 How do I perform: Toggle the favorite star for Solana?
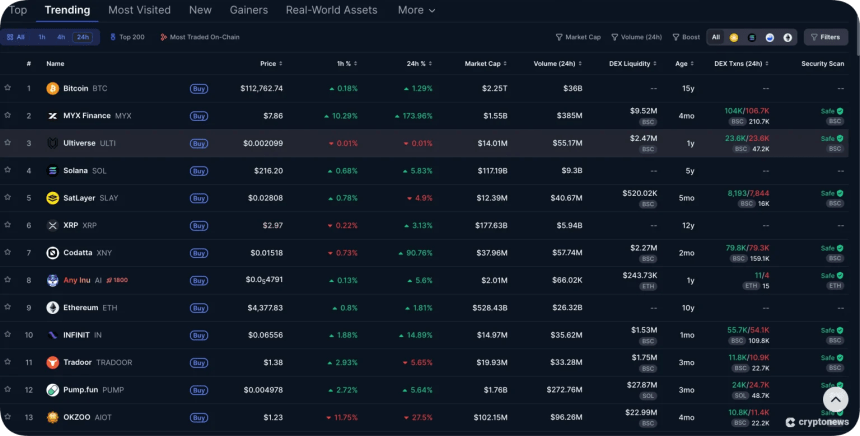pyautogui.click(x=8, y=170)
